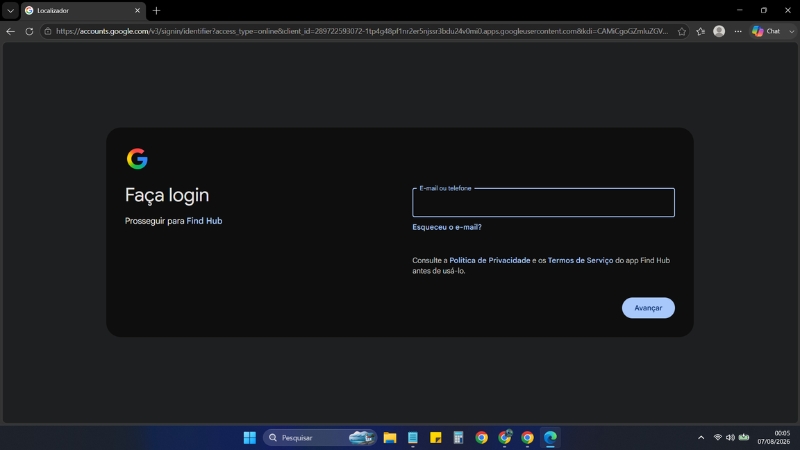This screenshot has height=450, width=800.
Task: Bookmark this page with the star icon
Action: (x=682, y=31)
